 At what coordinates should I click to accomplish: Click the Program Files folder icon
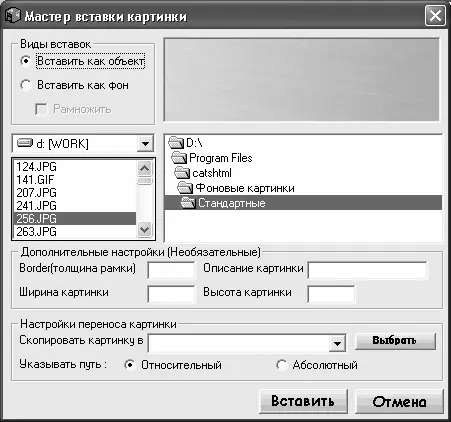pyautogui.click(x=179, y=158)
